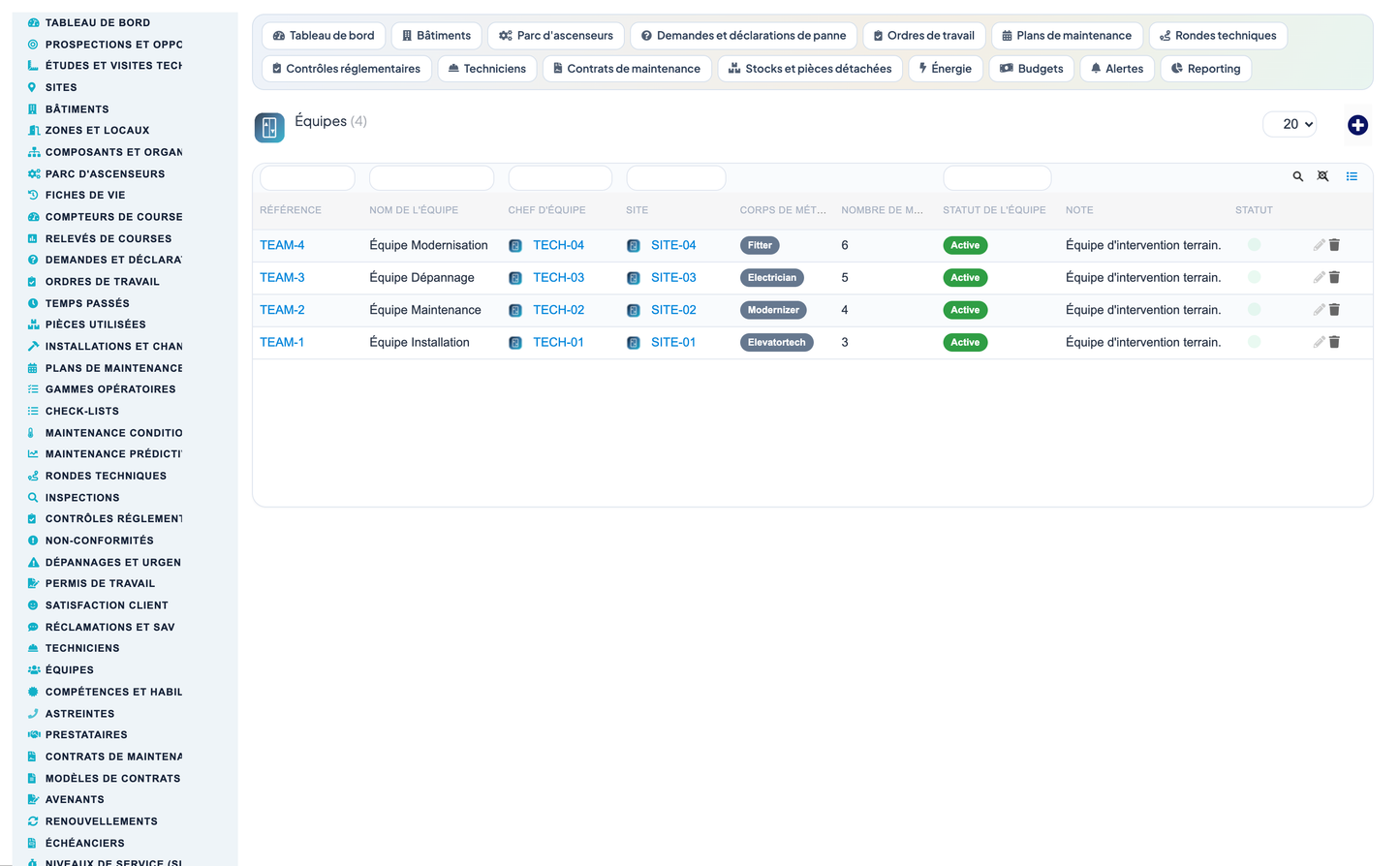Viewport: 1400px width, 866px height.
Task: Click the search magnifier icon in filter row
Action: (x=1297, y=176)
